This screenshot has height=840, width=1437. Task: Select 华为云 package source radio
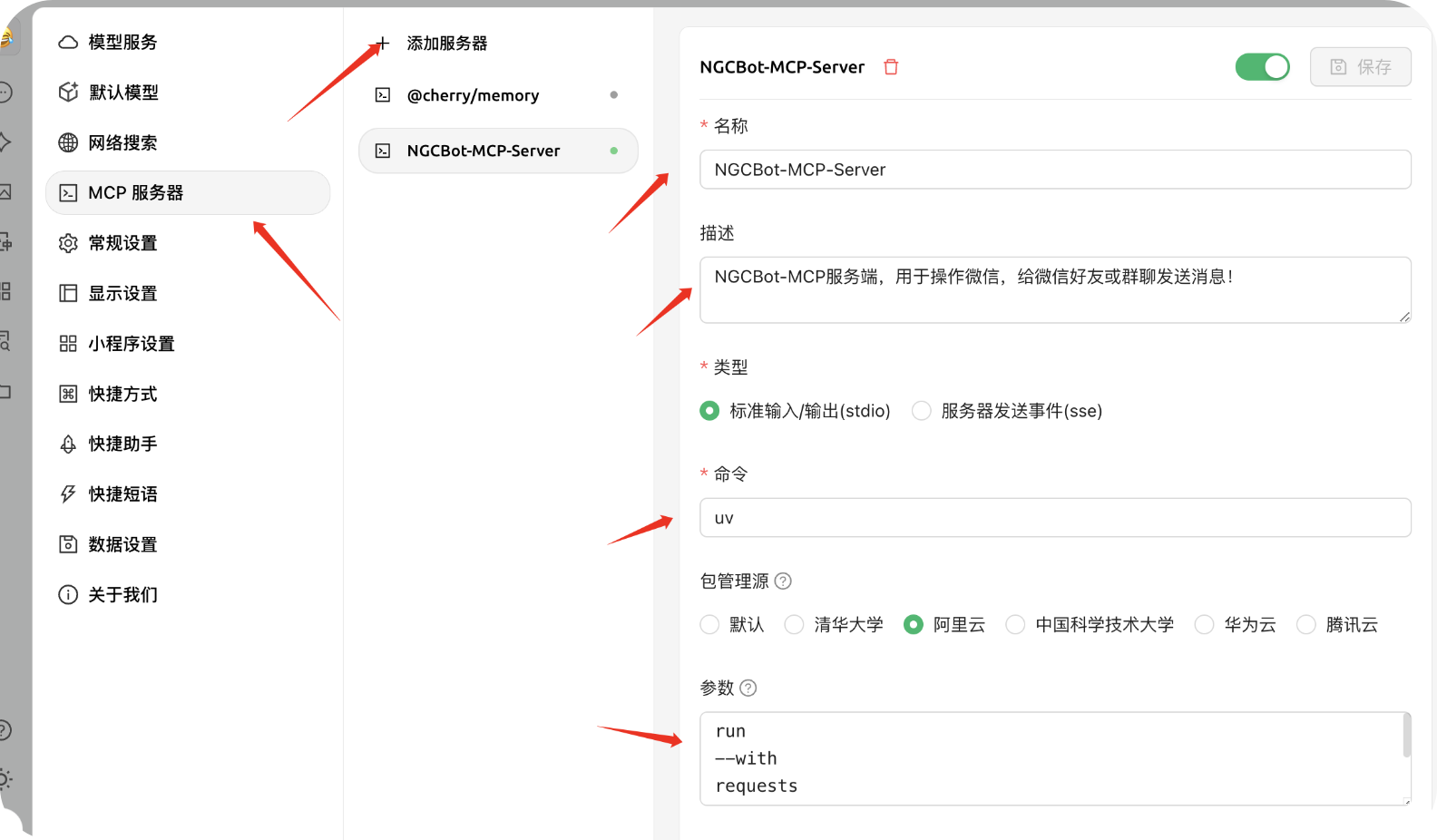coord(1204,624)
